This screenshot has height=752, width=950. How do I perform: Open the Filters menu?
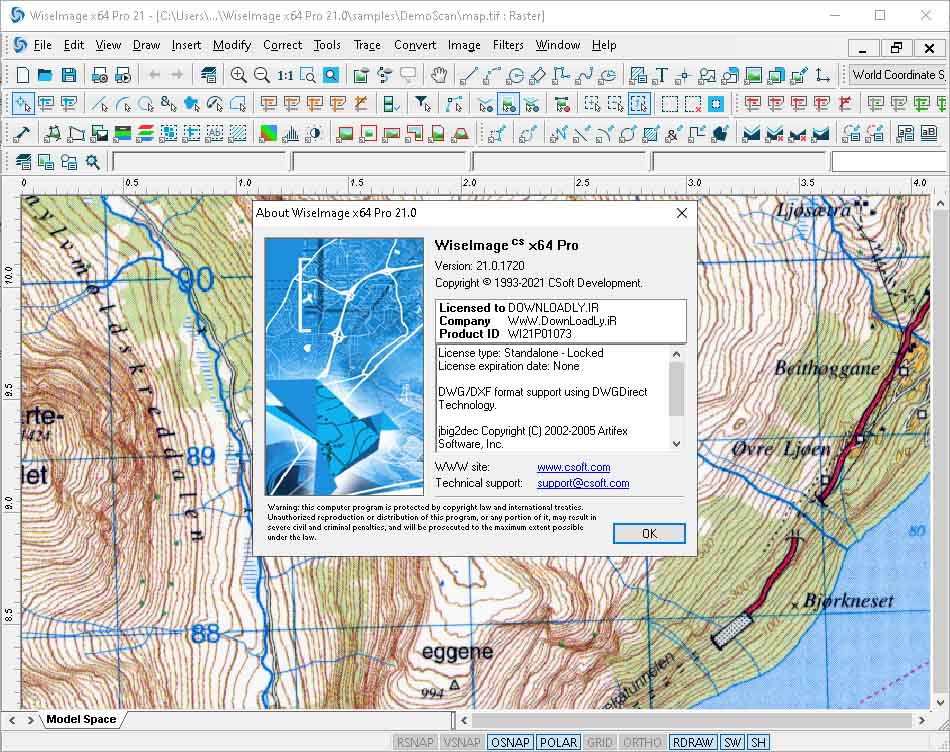pos(508,45)
